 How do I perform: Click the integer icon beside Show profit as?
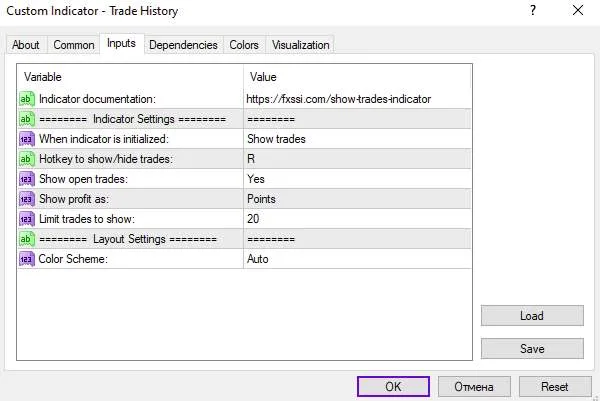27,199
